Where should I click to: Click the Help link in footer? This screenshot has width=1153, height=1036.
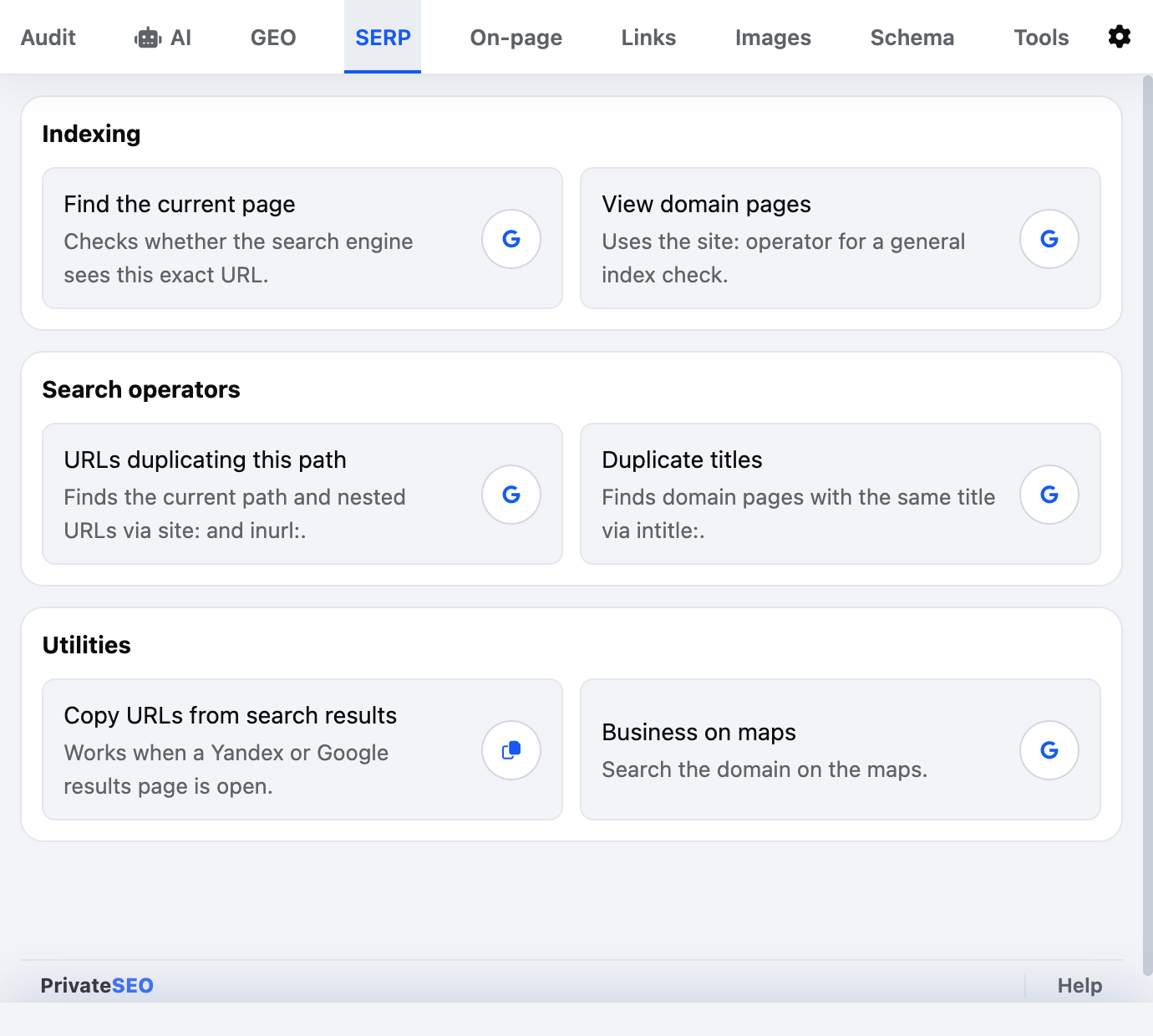(x=1079, y=986)
